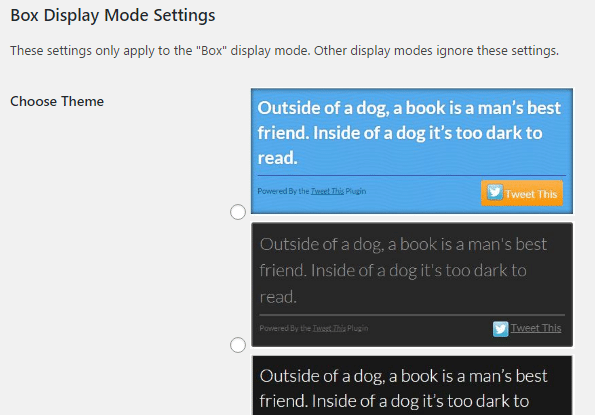Pick the dark gray theme preview box
This screenshot has width=595, height=415.
tap(412, 285)
